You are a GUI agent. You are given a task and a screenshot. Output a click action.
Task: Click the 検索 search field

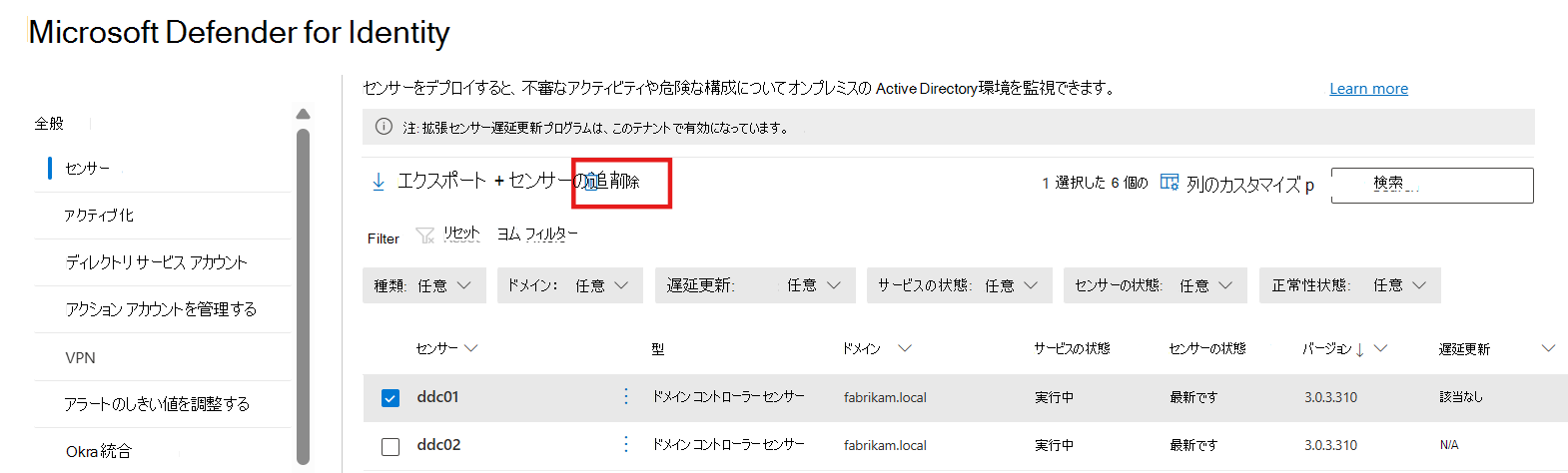click(1431, 185)
